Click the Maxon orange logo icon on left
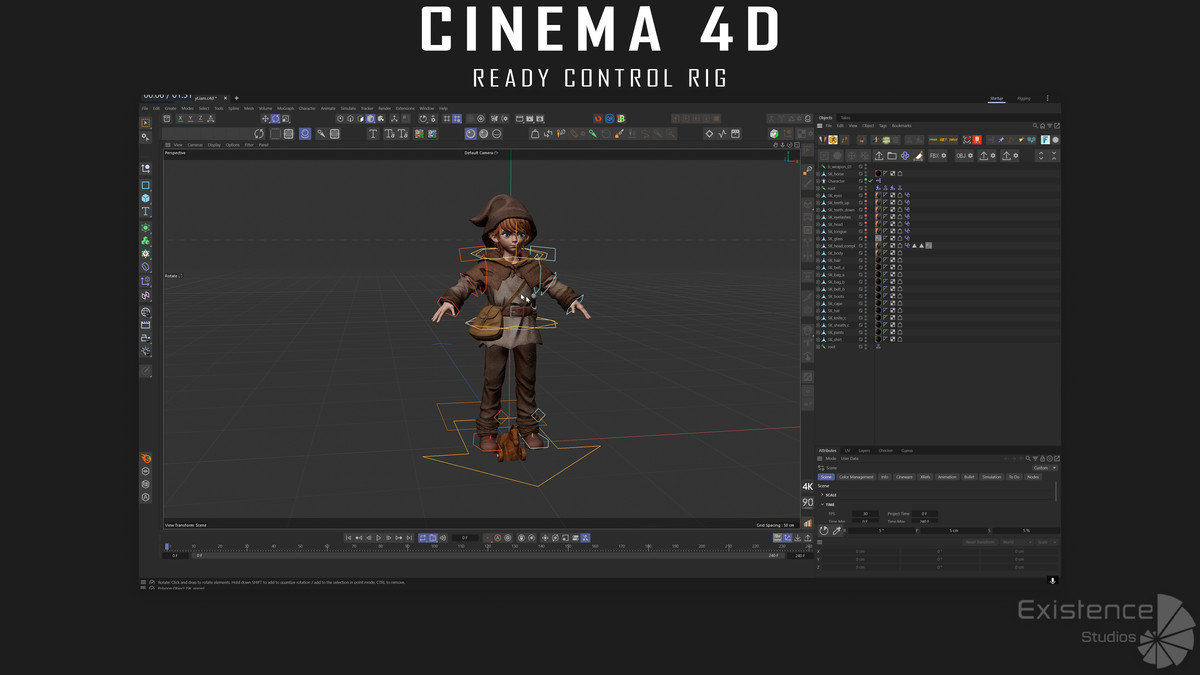Screen dimensions: 1200x675 pos(145,458)
